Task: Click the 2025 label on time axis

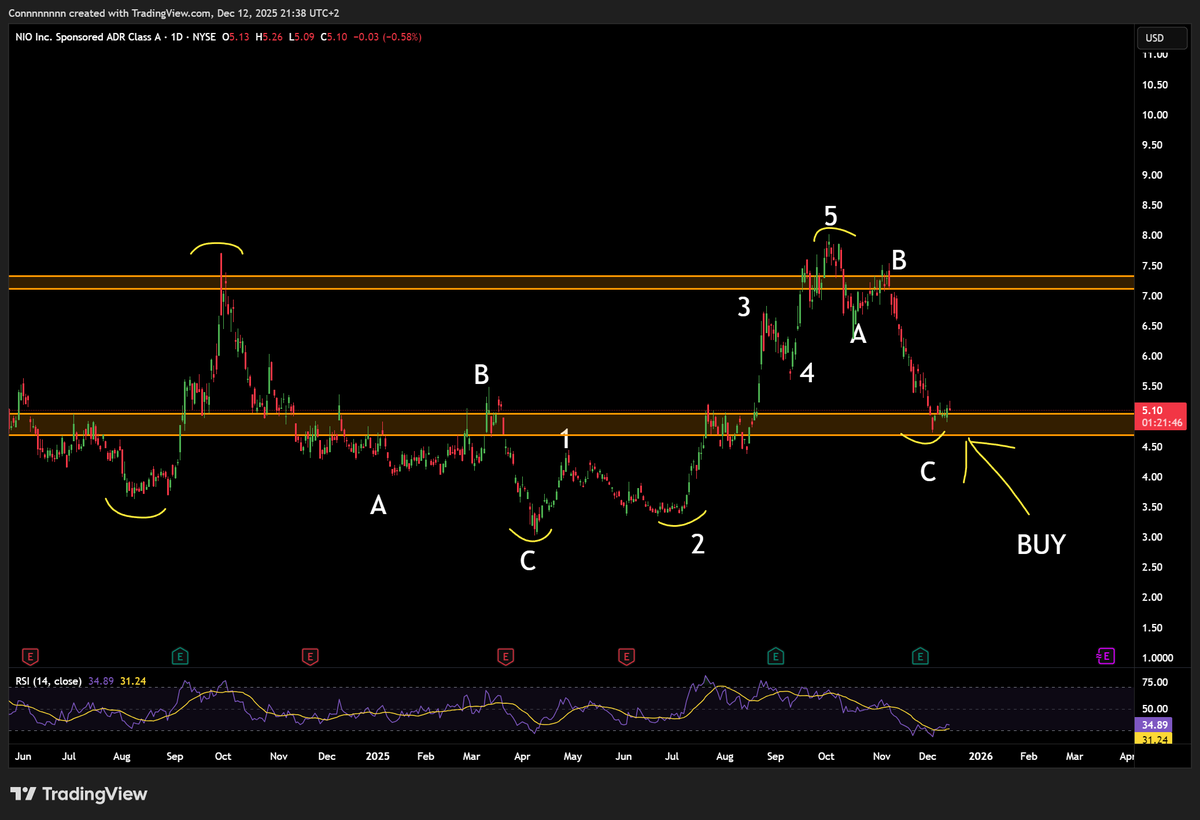Action: (377, 758)
